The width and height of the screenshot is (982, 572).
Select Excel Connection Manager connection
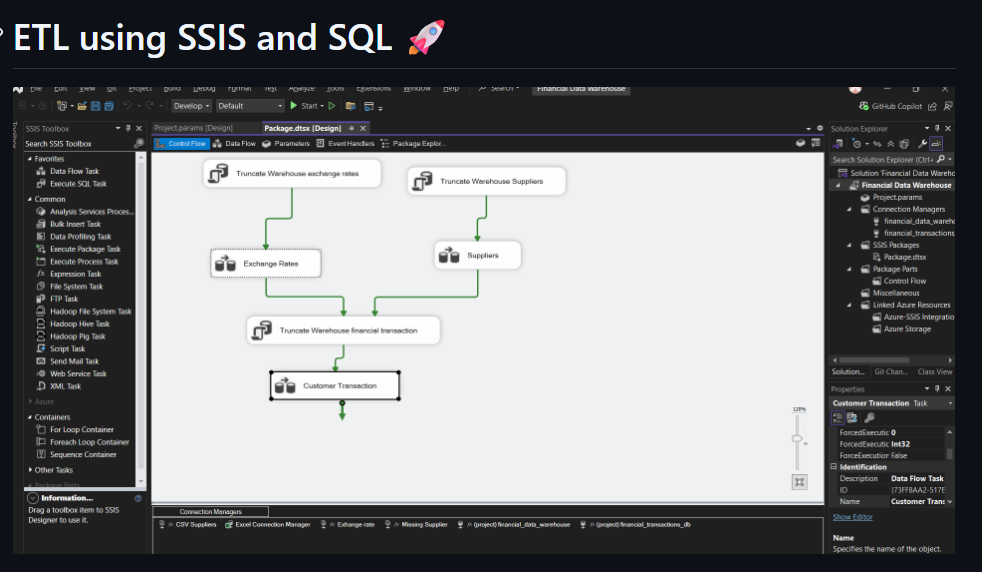pyautogui.click(x=267, y=525)
